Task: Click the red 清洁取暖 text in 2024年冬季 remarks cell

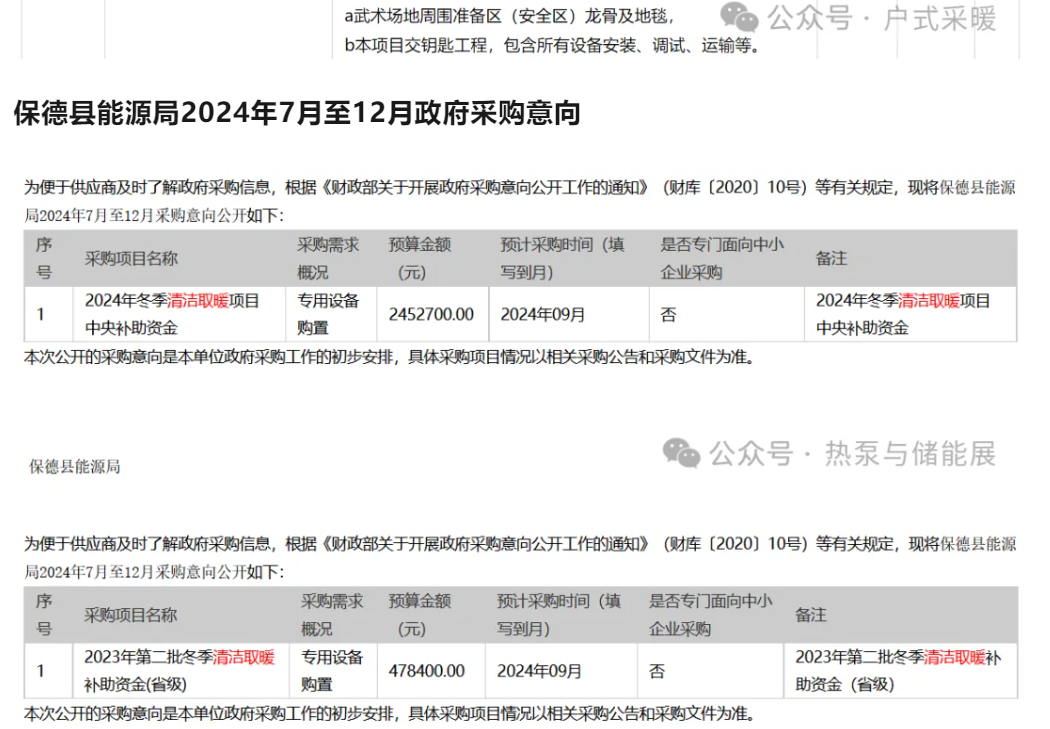Action: tap(928, 301)
